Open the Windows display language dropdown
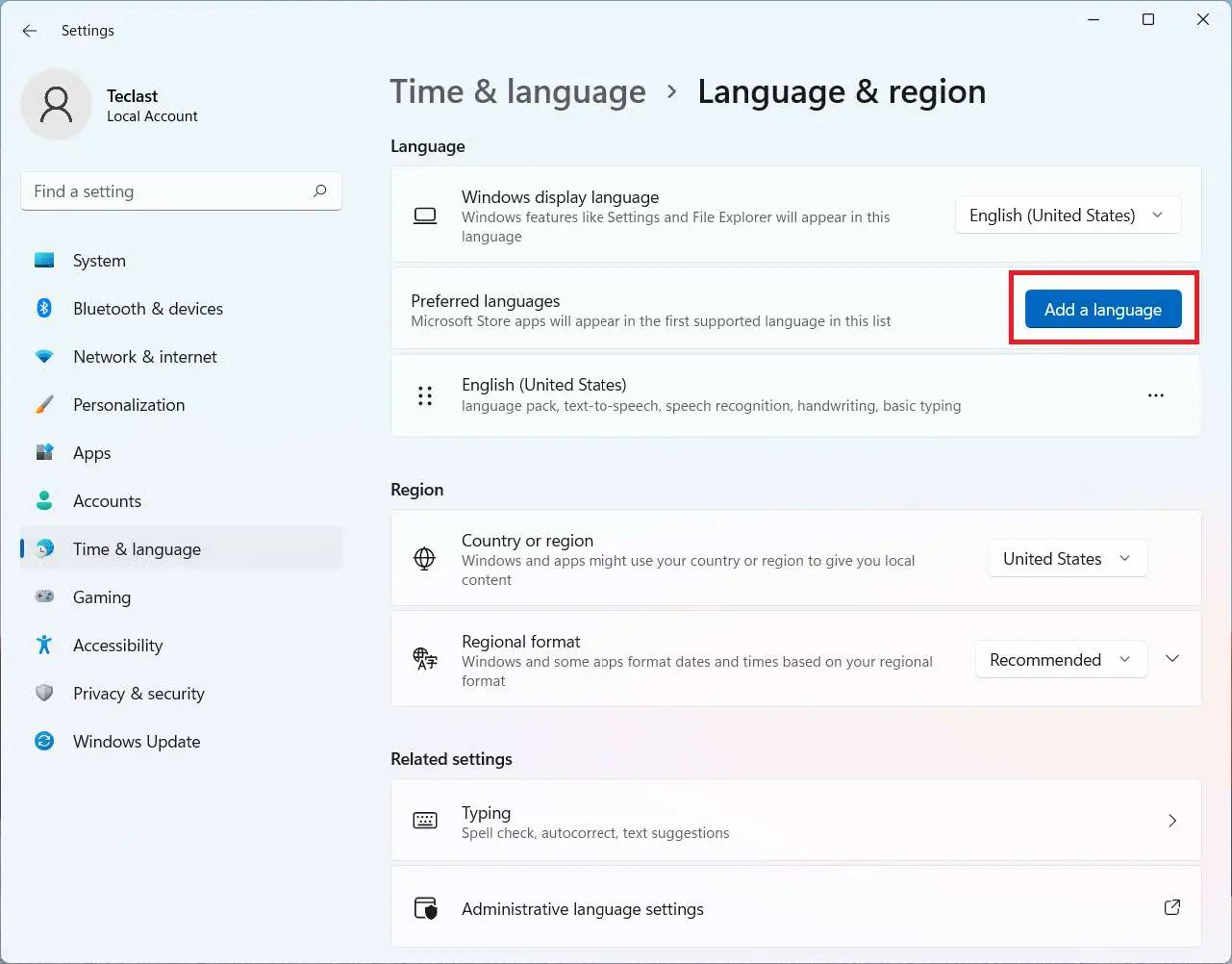Image resolution: width=1232 pixels, height=964 pixels. [1068, 216]
